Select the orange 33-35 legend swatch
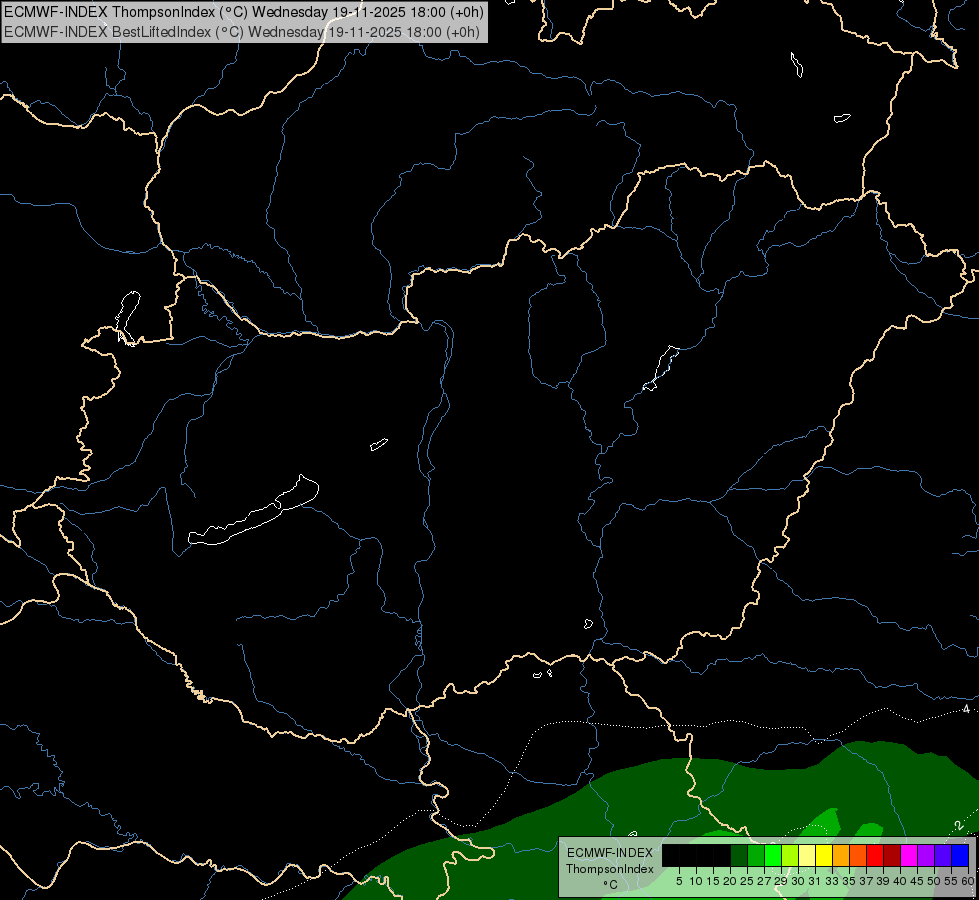Screen dimensions: 979x900 (x=841, y=855)
